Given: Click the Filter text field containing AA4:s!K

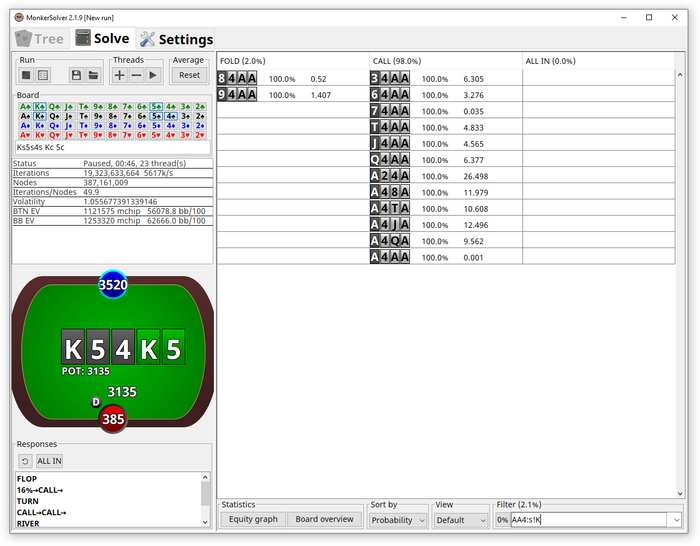Looking at the screenshot, I should 588,520.
